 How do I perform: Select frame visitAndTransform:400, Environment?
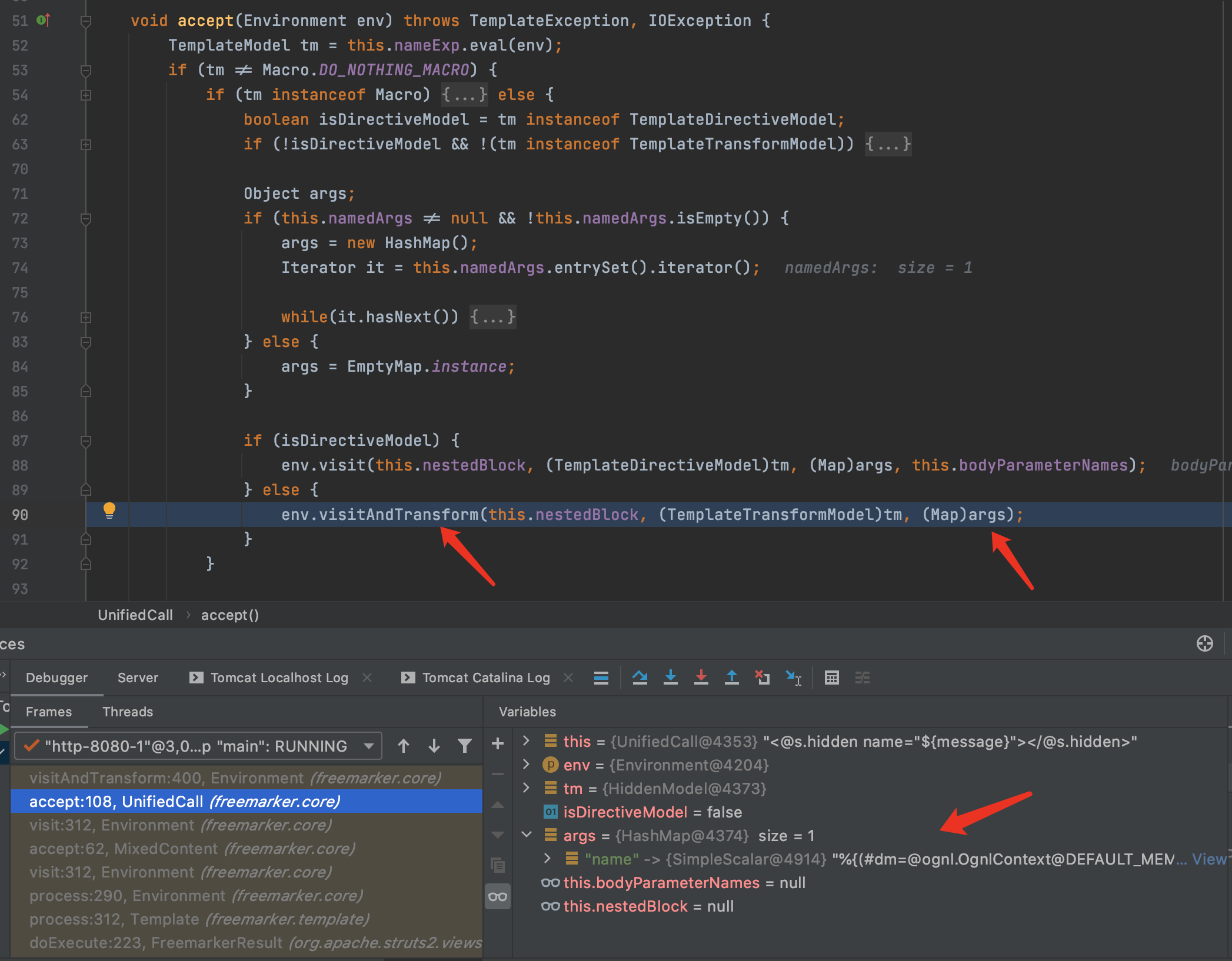click(247, 778)
